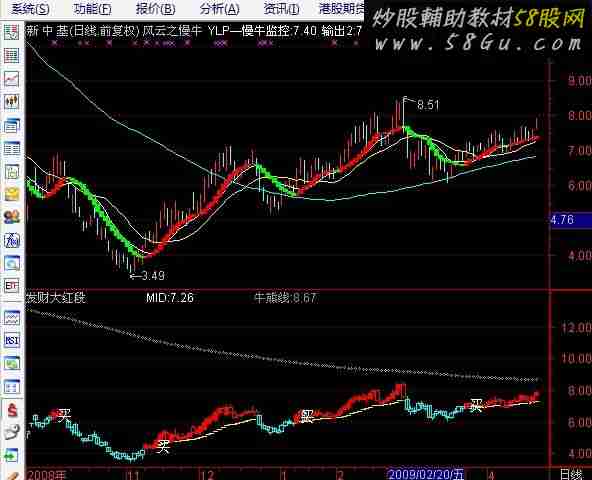Screen dimensions: 592x480
Task: Open the 资讯(I) menu
Action: click(281, 8)
